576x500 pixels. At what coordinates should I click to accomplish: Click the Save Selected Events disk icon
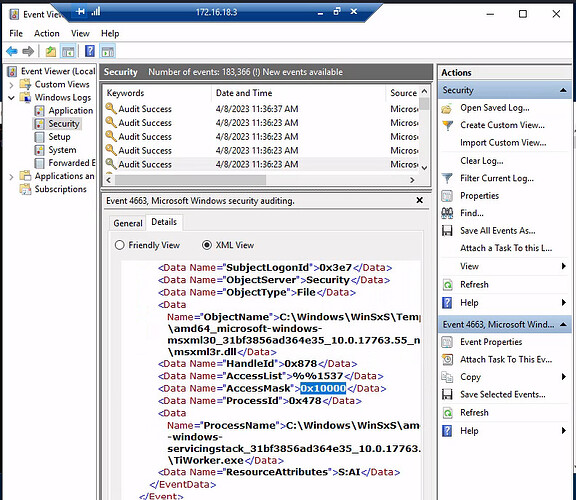pos(447,395)
